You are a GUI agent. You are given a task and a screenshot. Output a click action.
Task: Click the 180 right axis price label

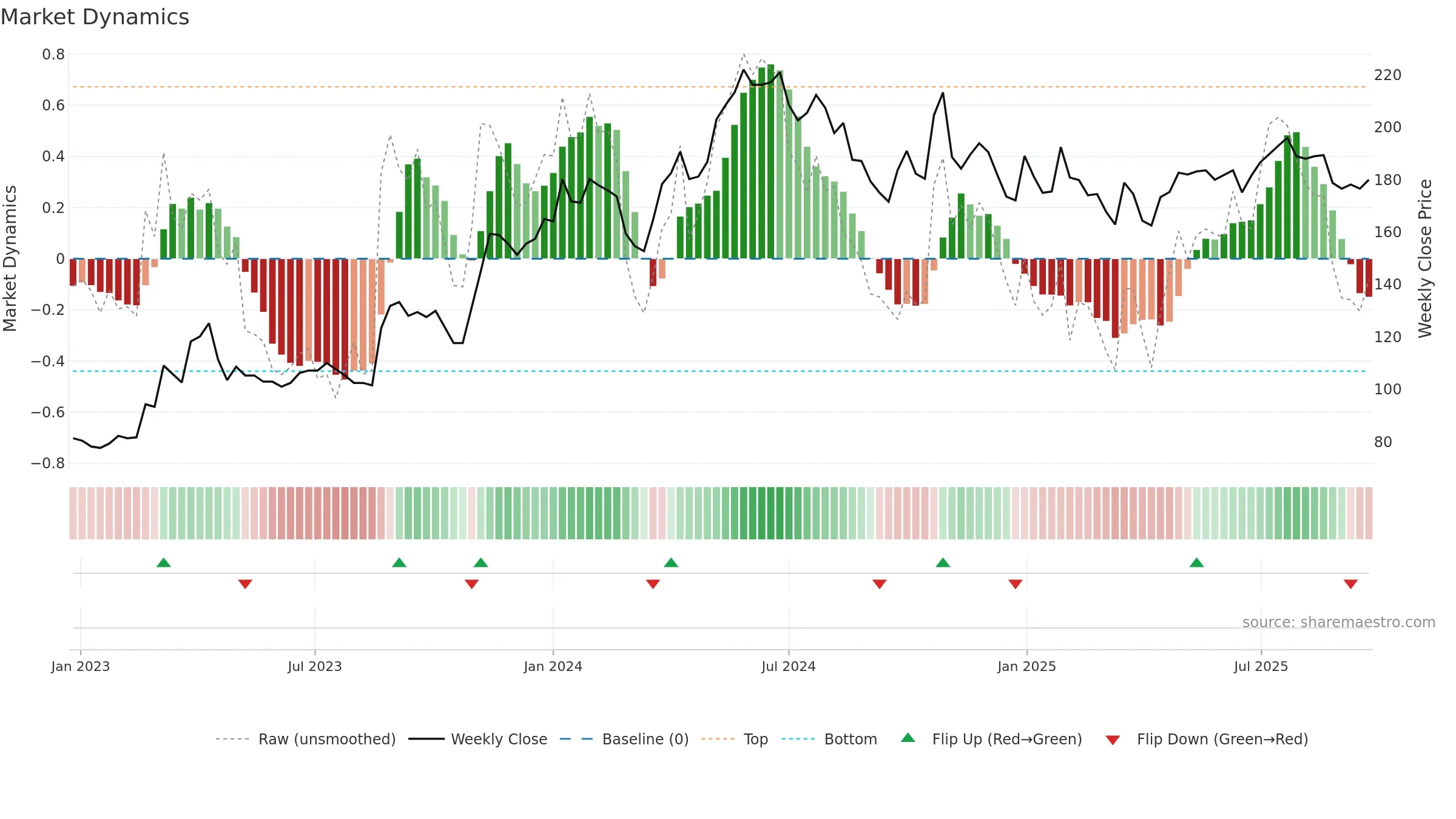coord(1388,180)
